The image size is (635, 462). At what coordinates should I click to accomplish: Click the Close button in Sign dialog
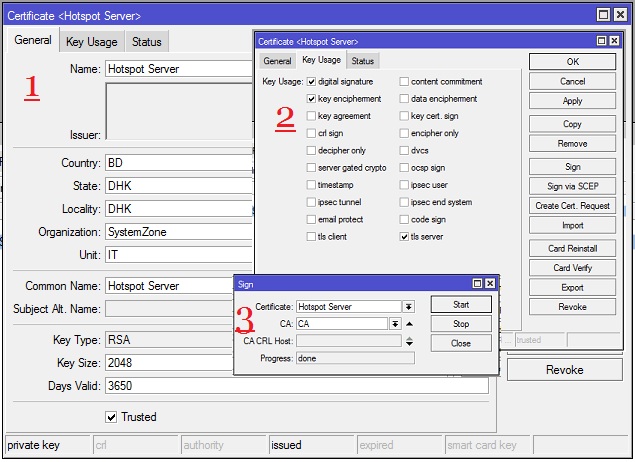click(461, 343)
